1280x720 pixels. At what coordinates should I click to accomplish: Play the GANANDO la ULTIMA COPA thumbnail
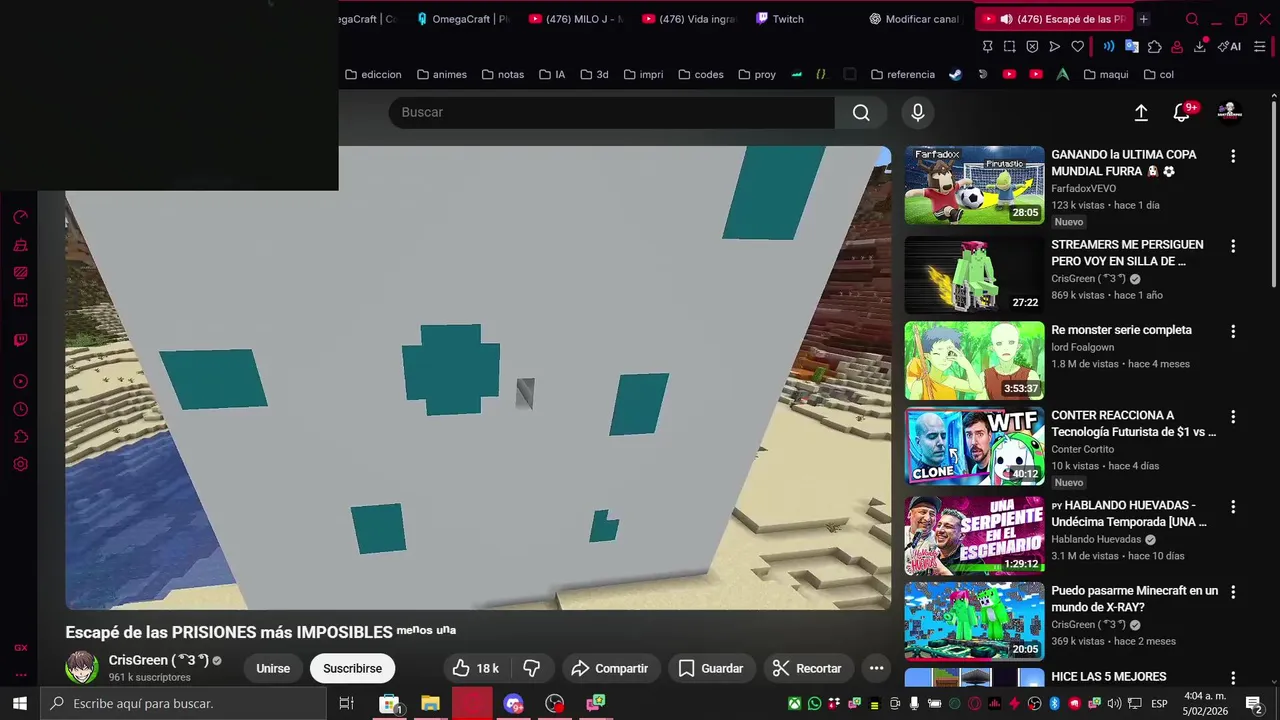[x=974, y=185]
